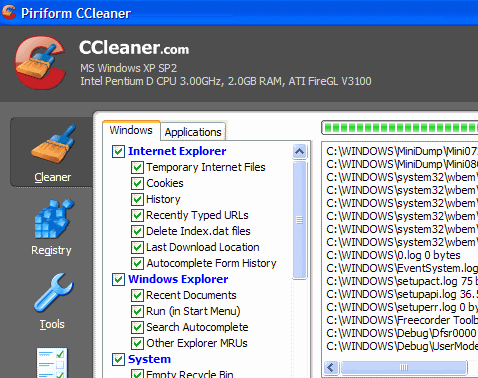Image resolution: width=478 pixels, height=378 pixels.
Task: Click the title bar CCleaner icon
Action: coord(9,12)
